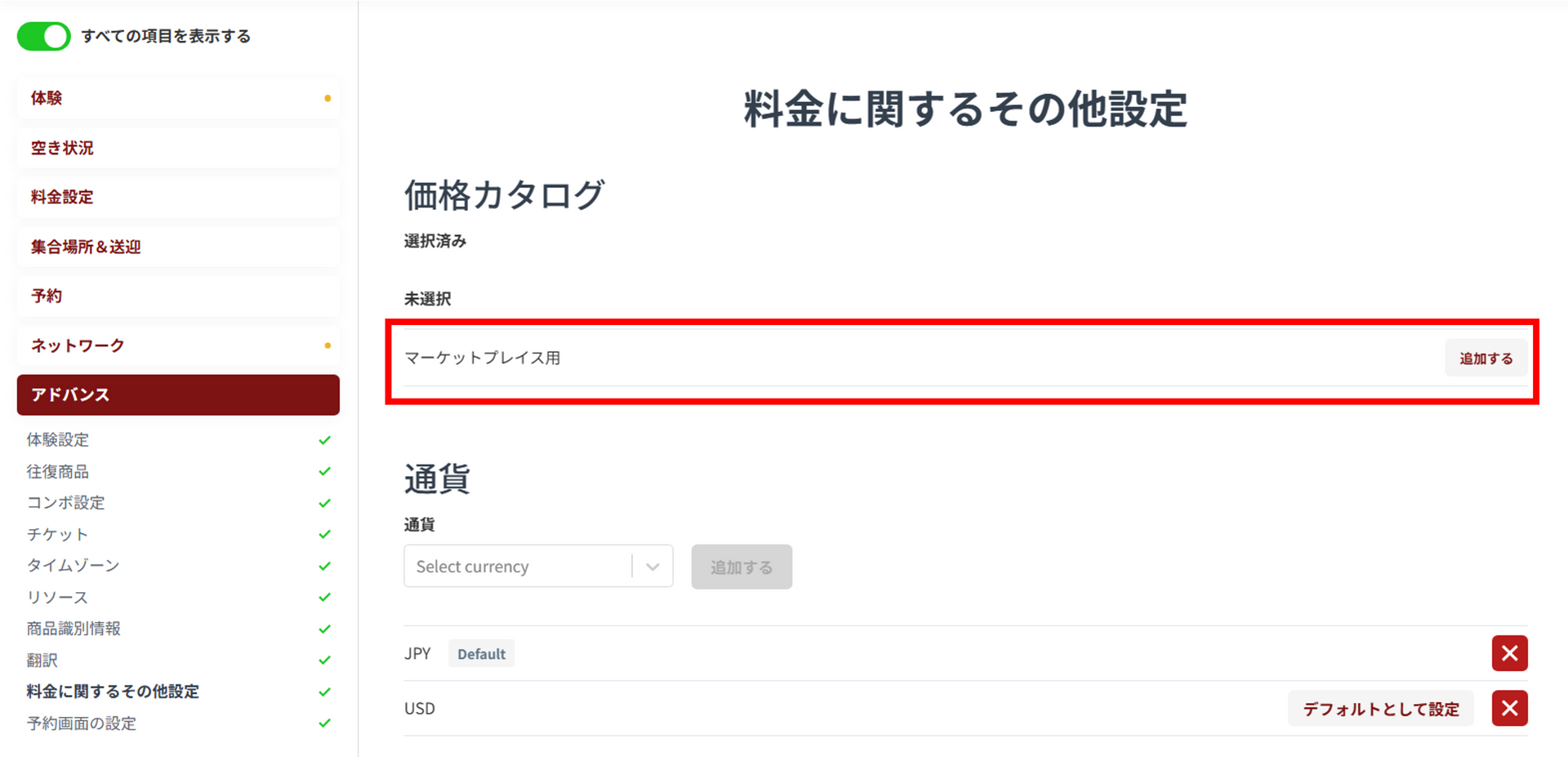Screen dimensions: 1568x757
Task: Toggle the すべての項目を表示する switch off
Action: point(43,36)
